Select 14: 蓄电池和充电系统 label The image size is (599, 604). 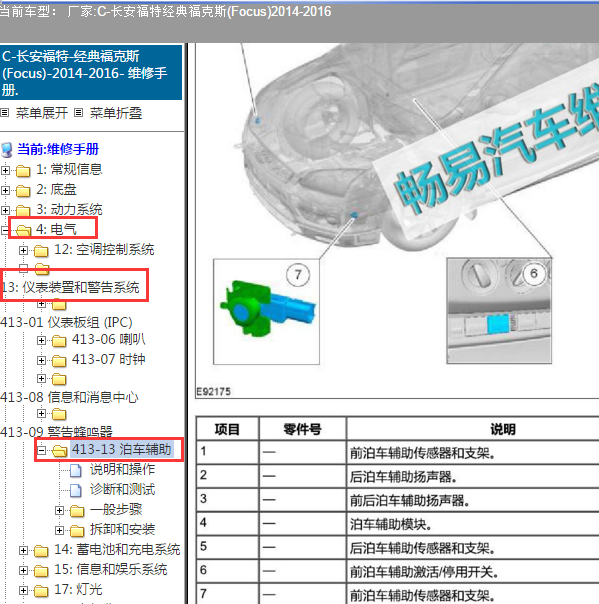tap(117, 549)
